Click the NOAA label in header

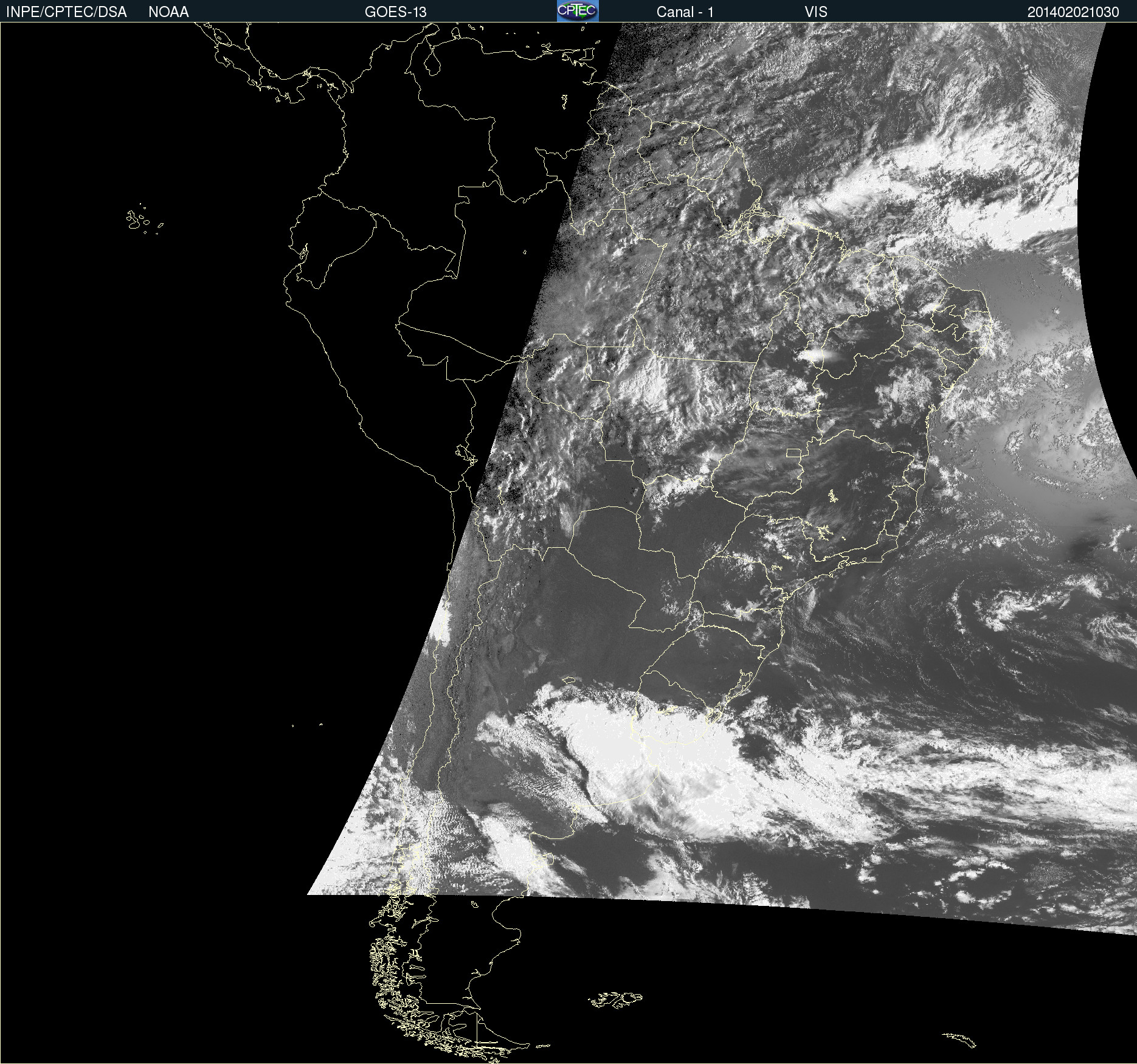(x=168, y=12)
